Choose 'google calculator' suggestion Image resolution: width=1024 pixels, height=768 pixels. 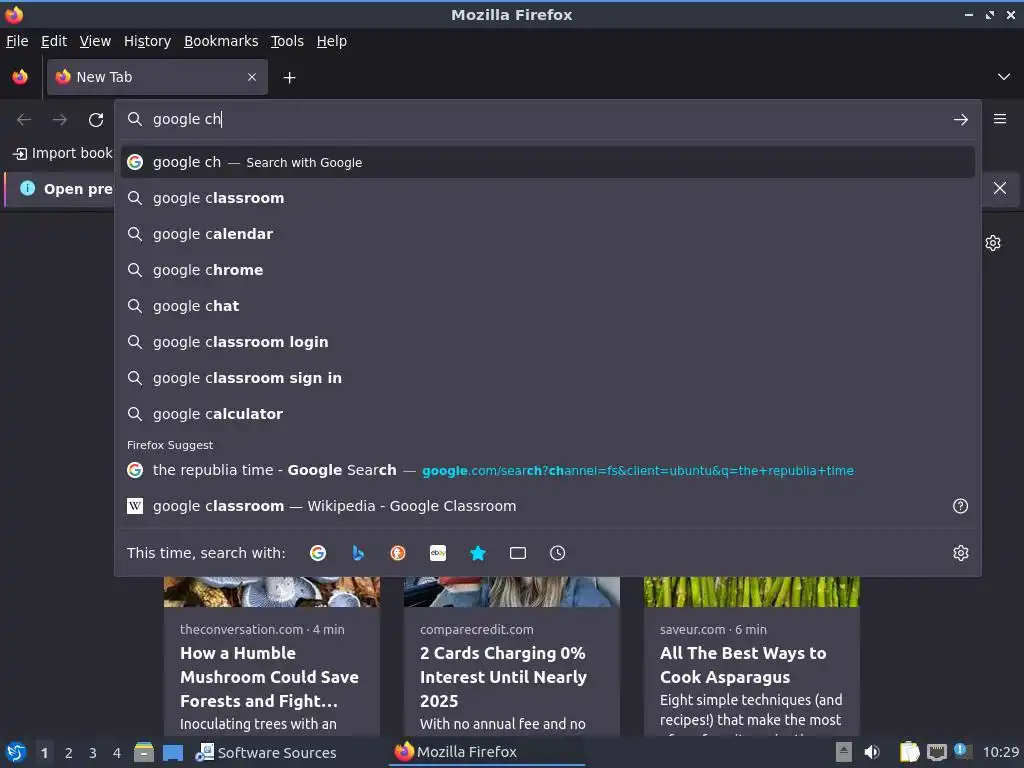tap(547, 413)
